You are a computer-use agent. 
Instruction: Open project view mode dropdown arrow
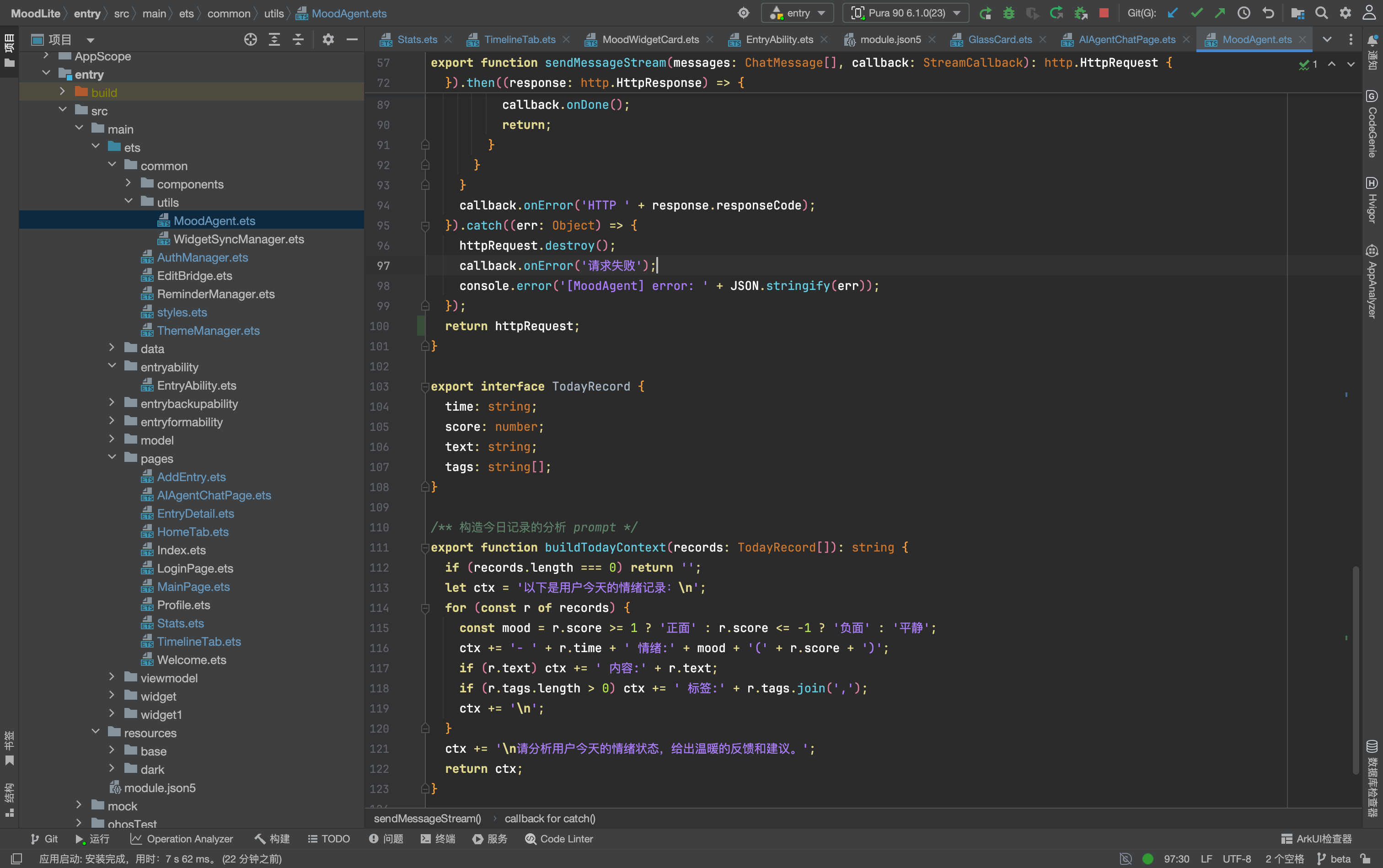pyautogui.click(x=90, y=40)
